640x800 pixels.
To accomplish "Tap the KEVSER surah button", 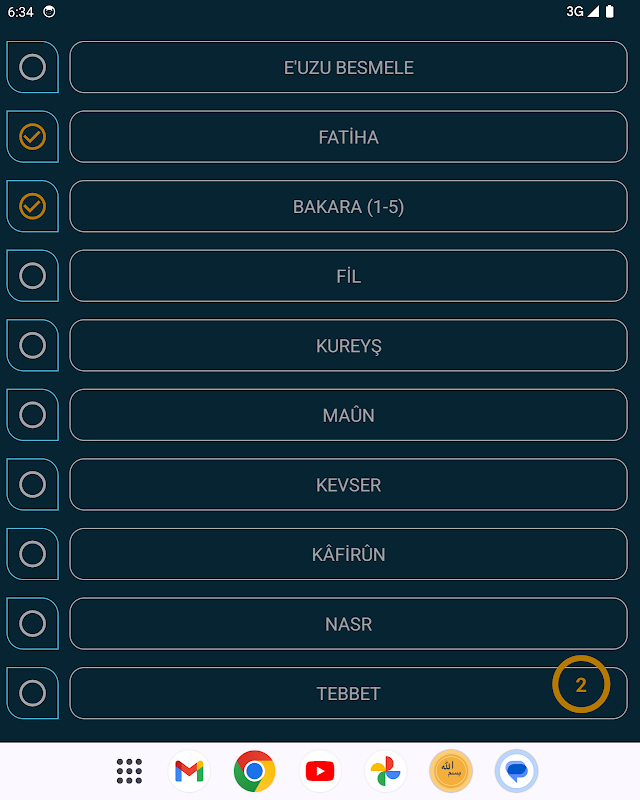I will tap(348, 485).
